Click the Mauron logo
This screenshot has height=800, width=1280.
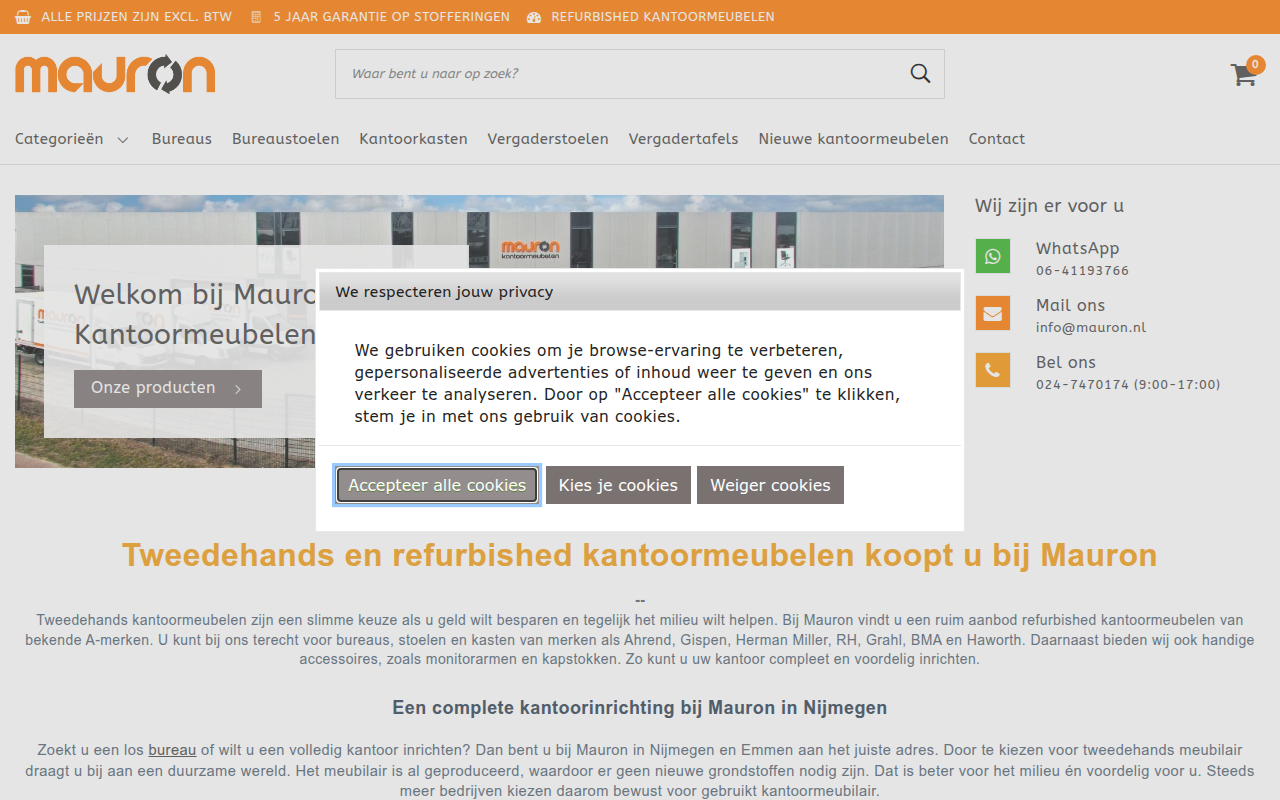tap(115, 73)
